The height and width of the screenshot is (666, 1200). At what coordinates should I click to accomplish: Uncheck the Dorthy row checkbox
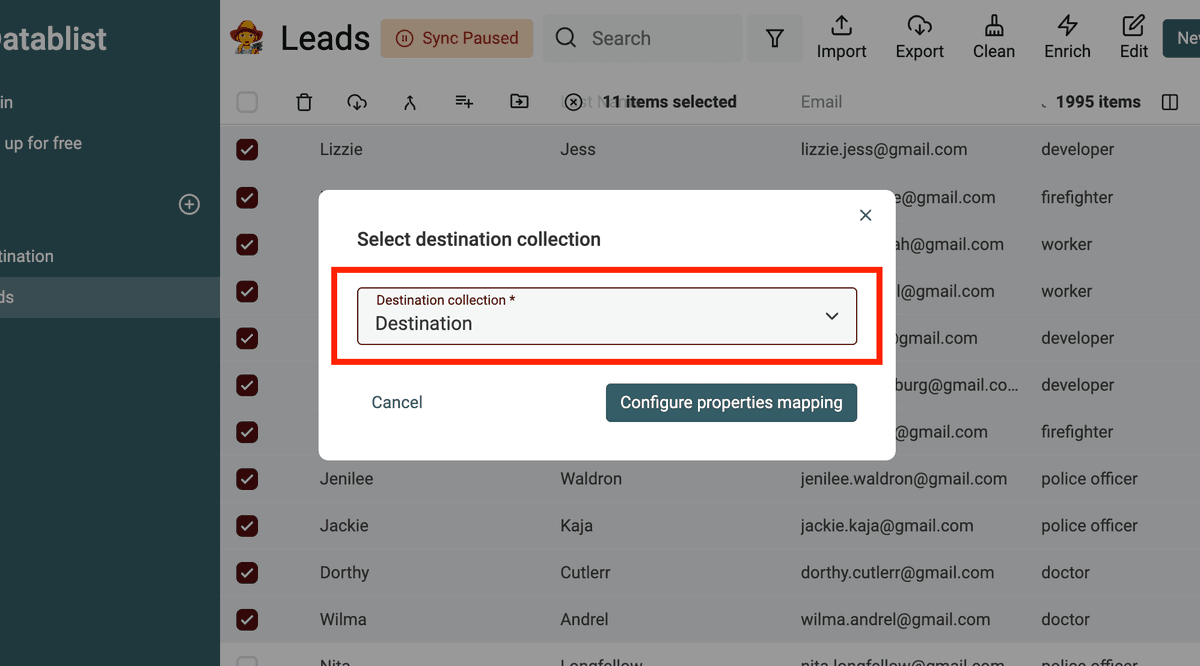(247, 573)
